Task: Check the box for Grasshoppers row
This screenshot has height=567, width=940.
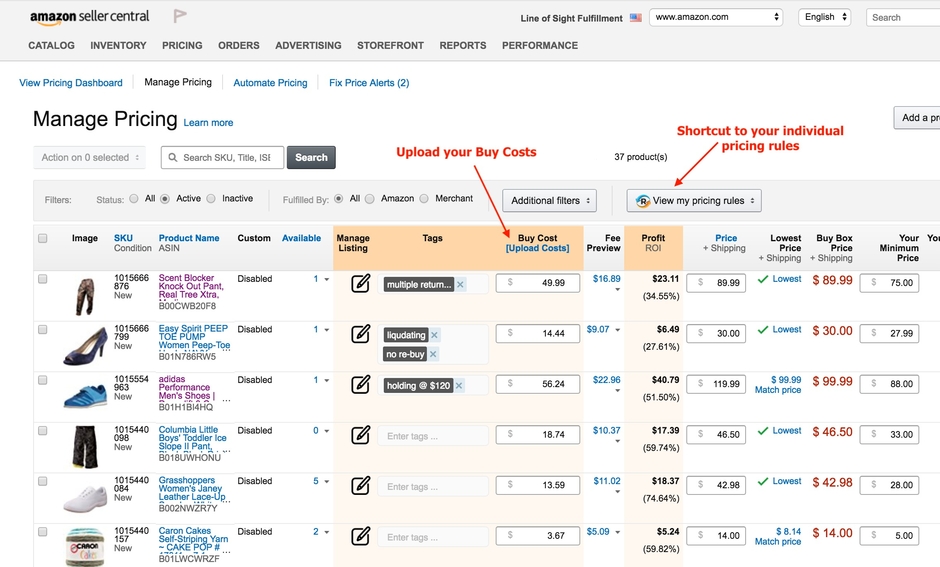Action: pyautogui.click(x=43, y=481)
